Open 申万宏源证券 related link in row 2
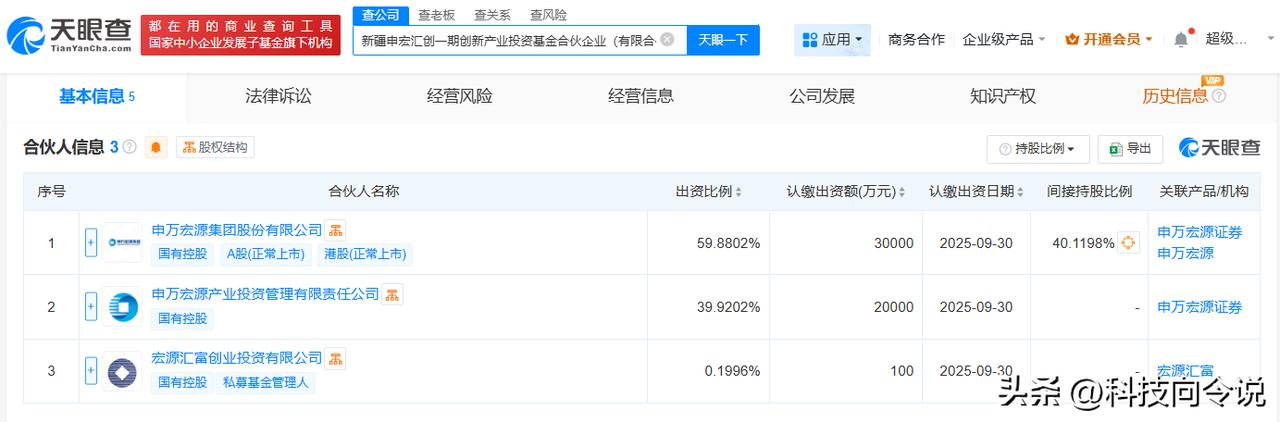 (x=1200, y=307)
